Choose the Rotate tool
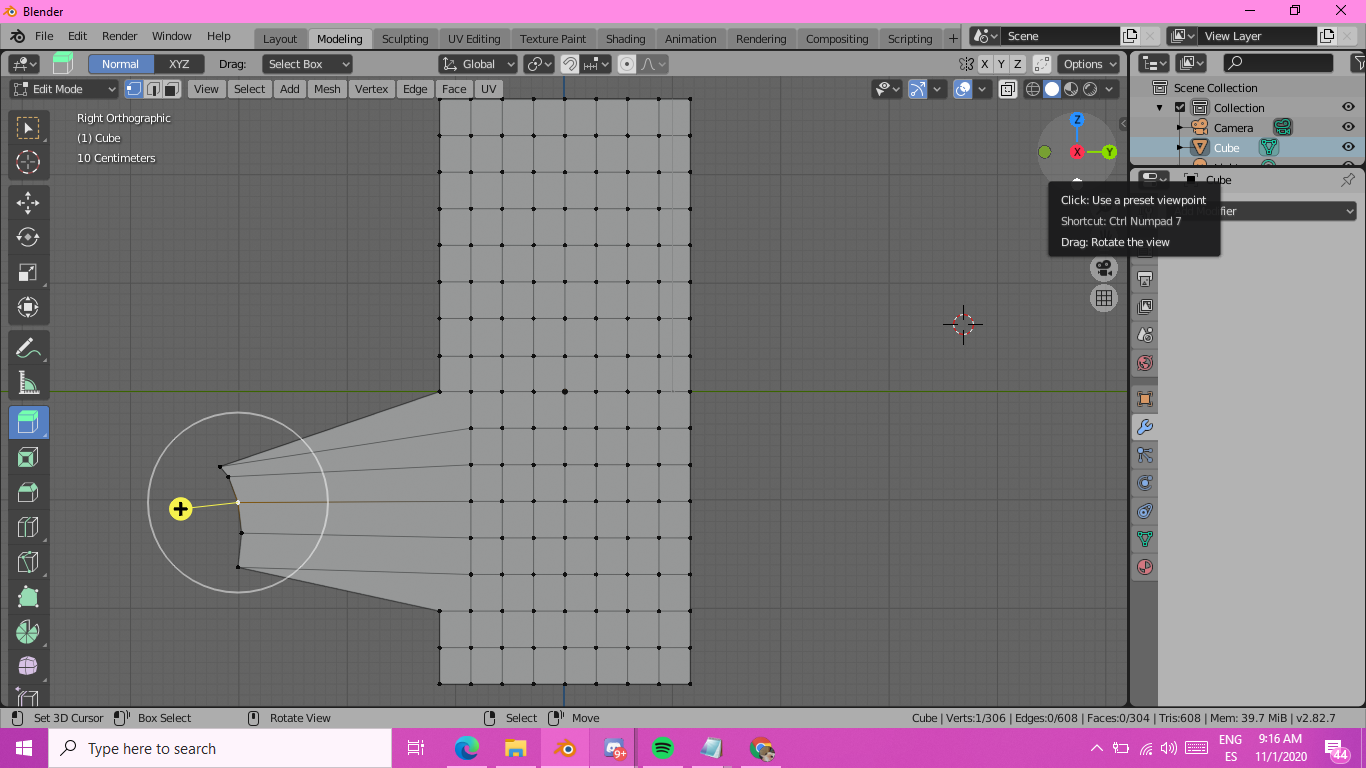 click(28, 237)
